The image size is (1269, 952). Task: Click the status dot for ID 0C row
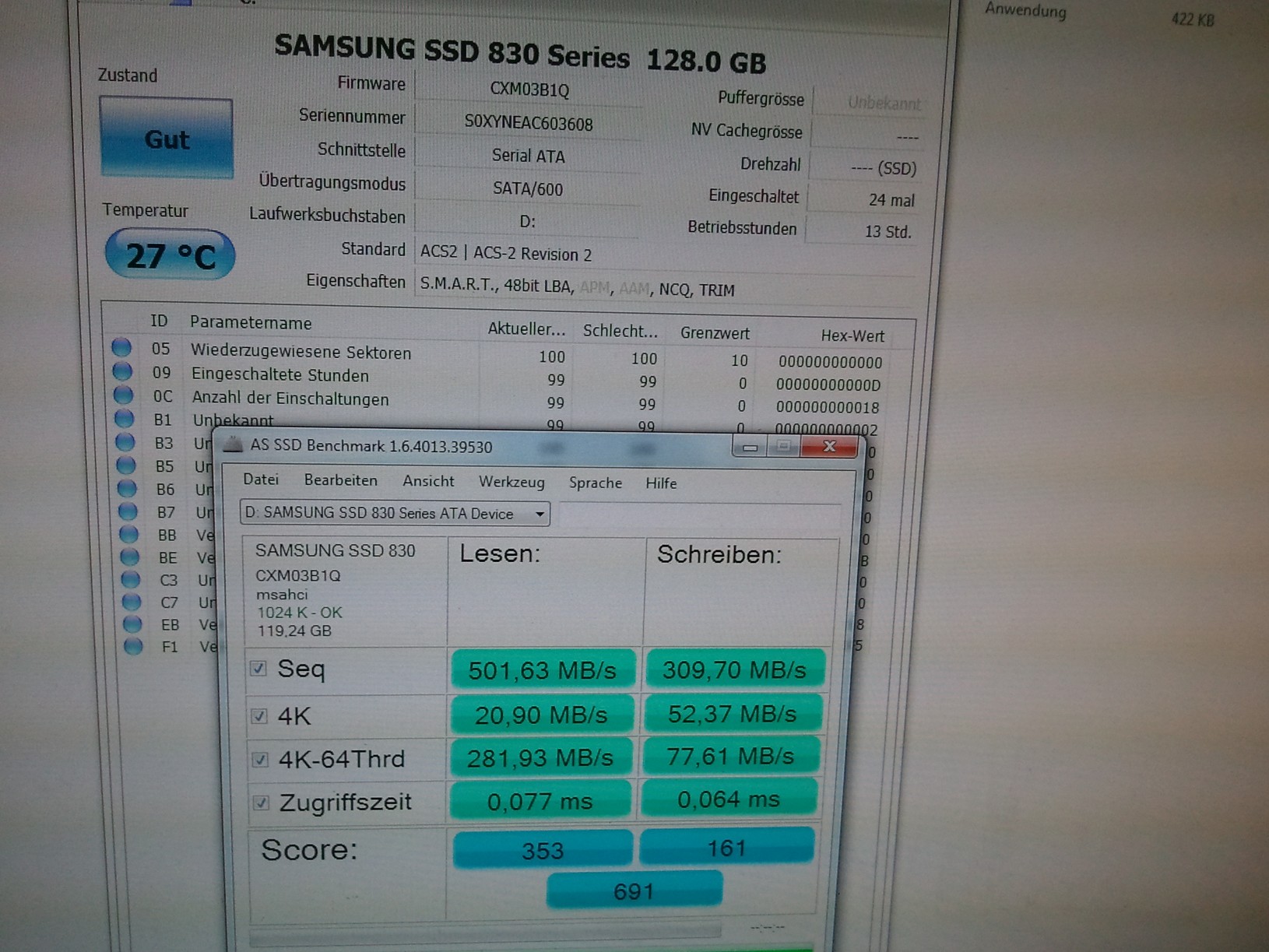123,395
